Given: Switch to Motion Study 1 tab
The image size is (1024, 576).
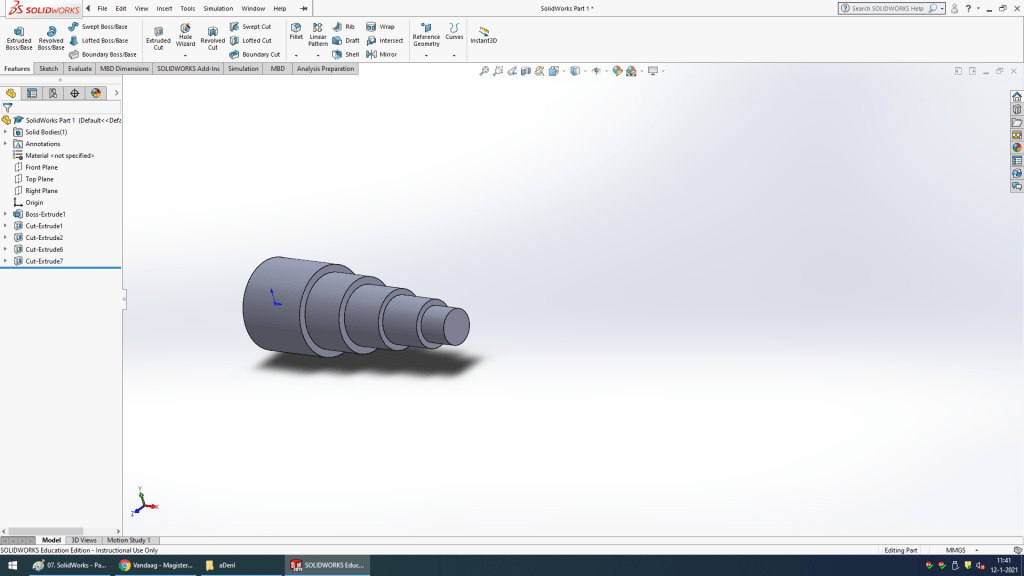Looking at the screenshot, I should (x=128, y=540).
